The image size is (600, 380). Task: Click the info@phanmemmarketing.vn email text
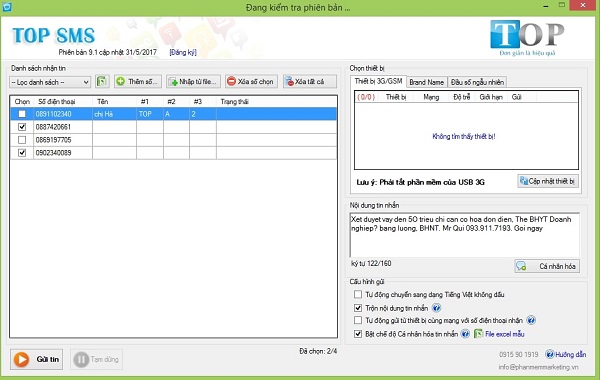pos(538,367)
